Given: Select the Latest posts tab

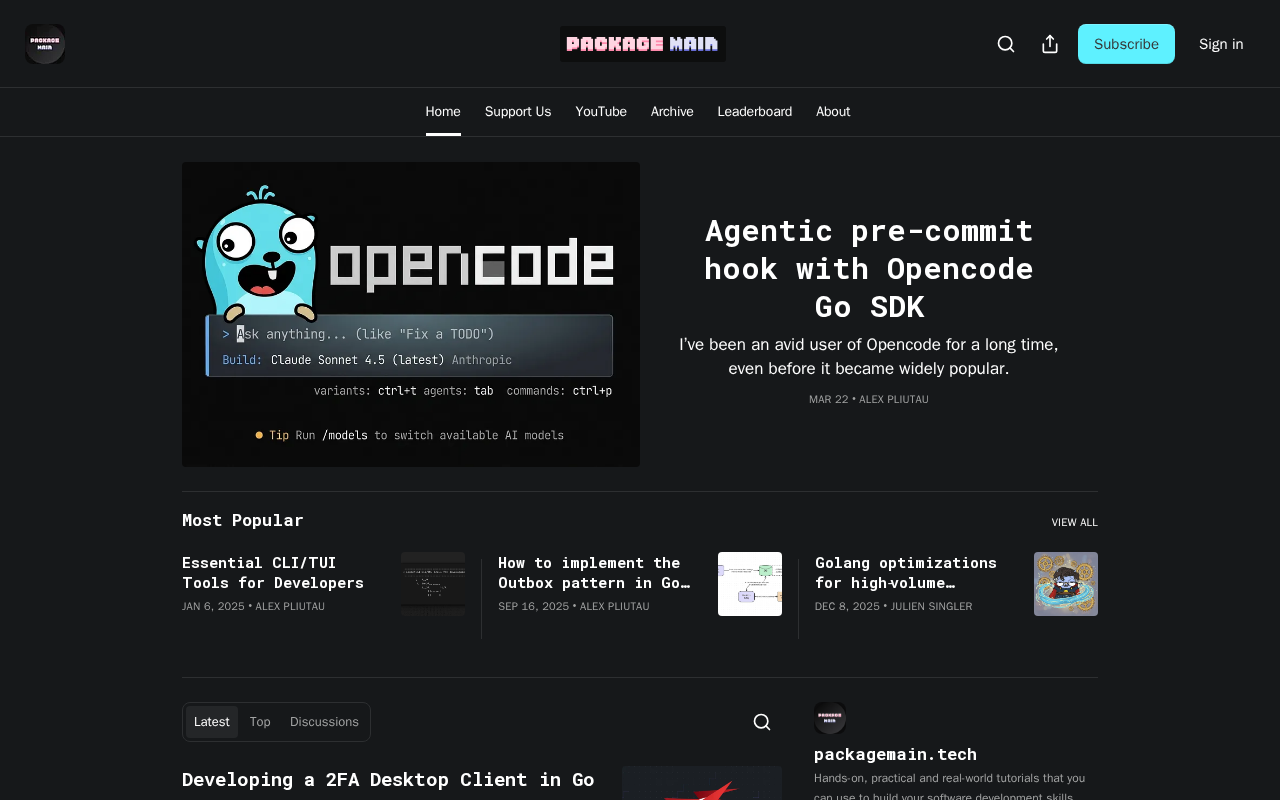Looking at the screenshot, I should 212,722.
